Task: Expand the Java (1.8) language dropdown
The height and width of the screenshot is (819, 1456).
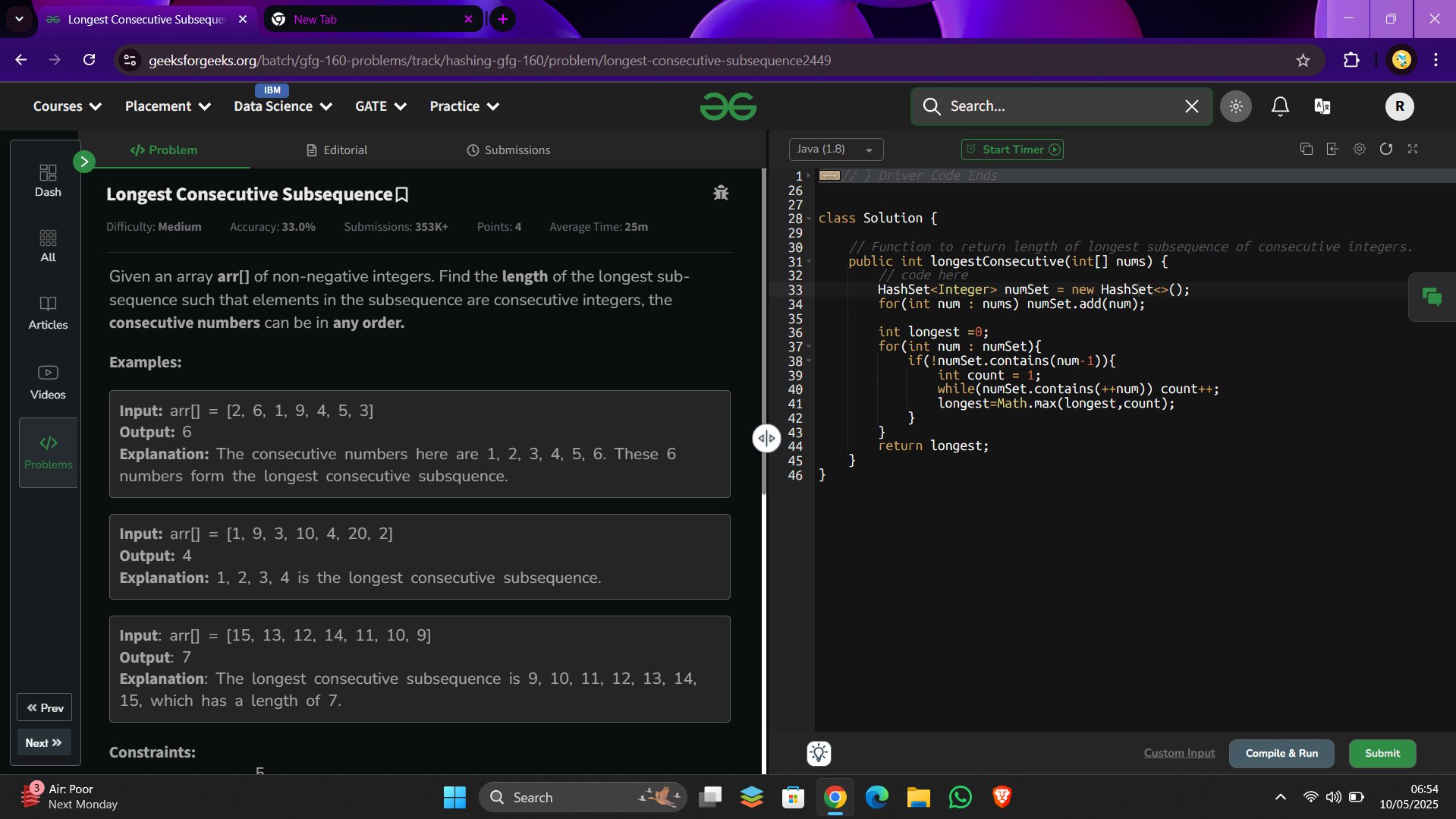Action: click(836, 150)
